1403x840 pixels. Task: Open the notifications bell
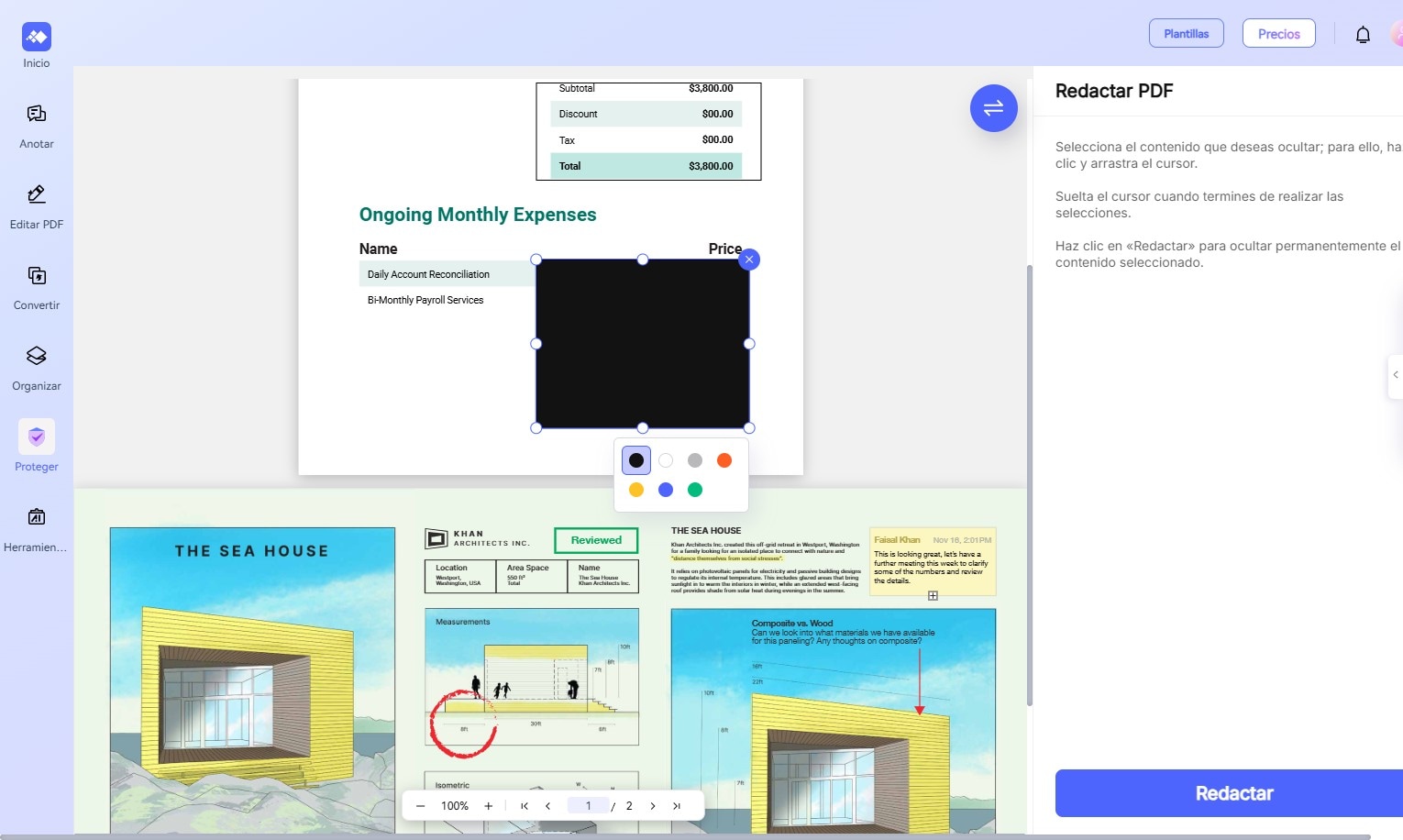(x=1363, y=35)
